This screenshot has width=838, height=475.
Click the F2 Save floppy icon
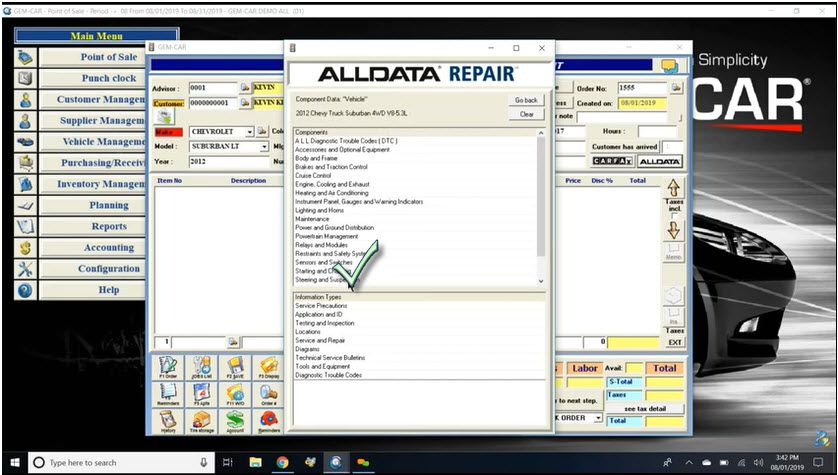[x=235, y=368]
